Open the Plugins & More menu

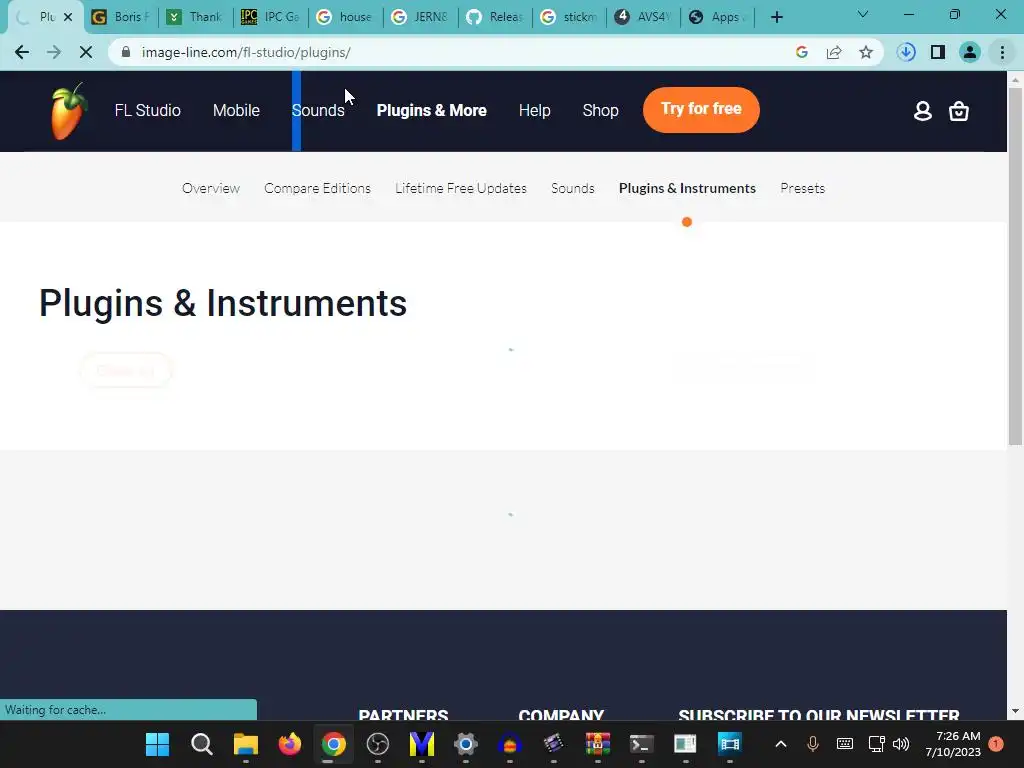[432, 110]
